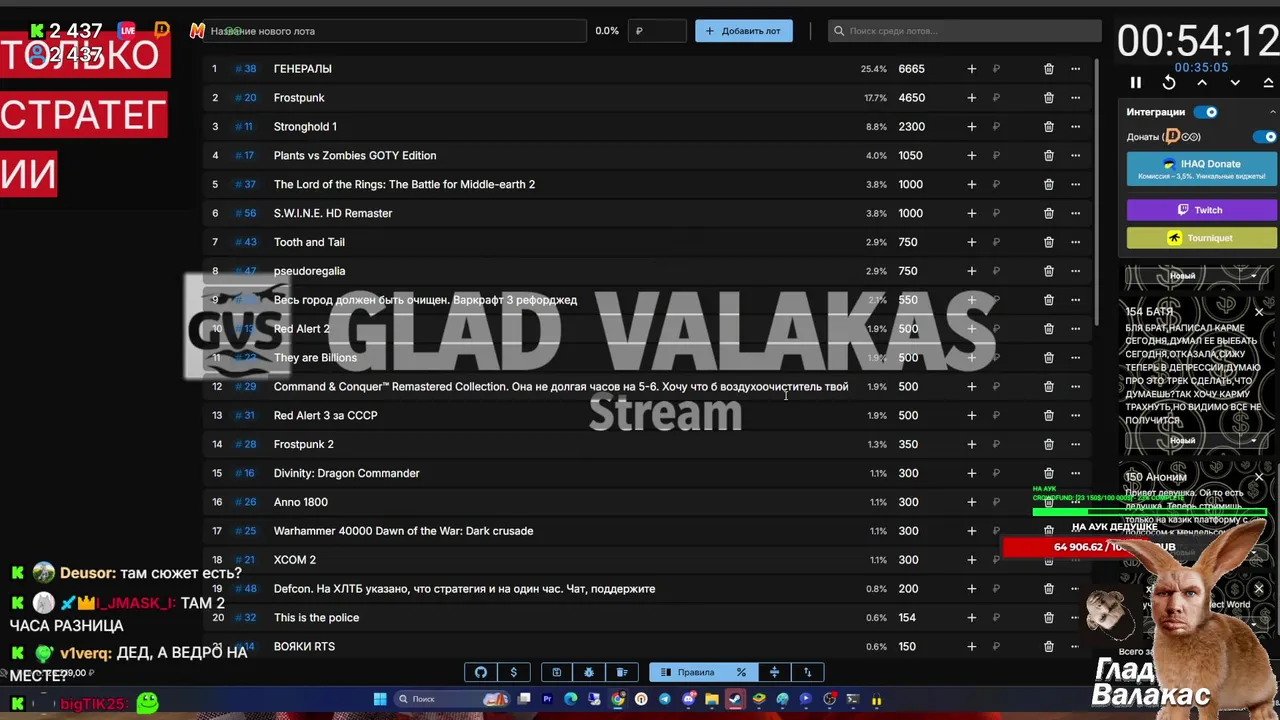Open more options for ВОЯКИ RTS
Screen dimensions: 1280x720
coord(1076,647)
